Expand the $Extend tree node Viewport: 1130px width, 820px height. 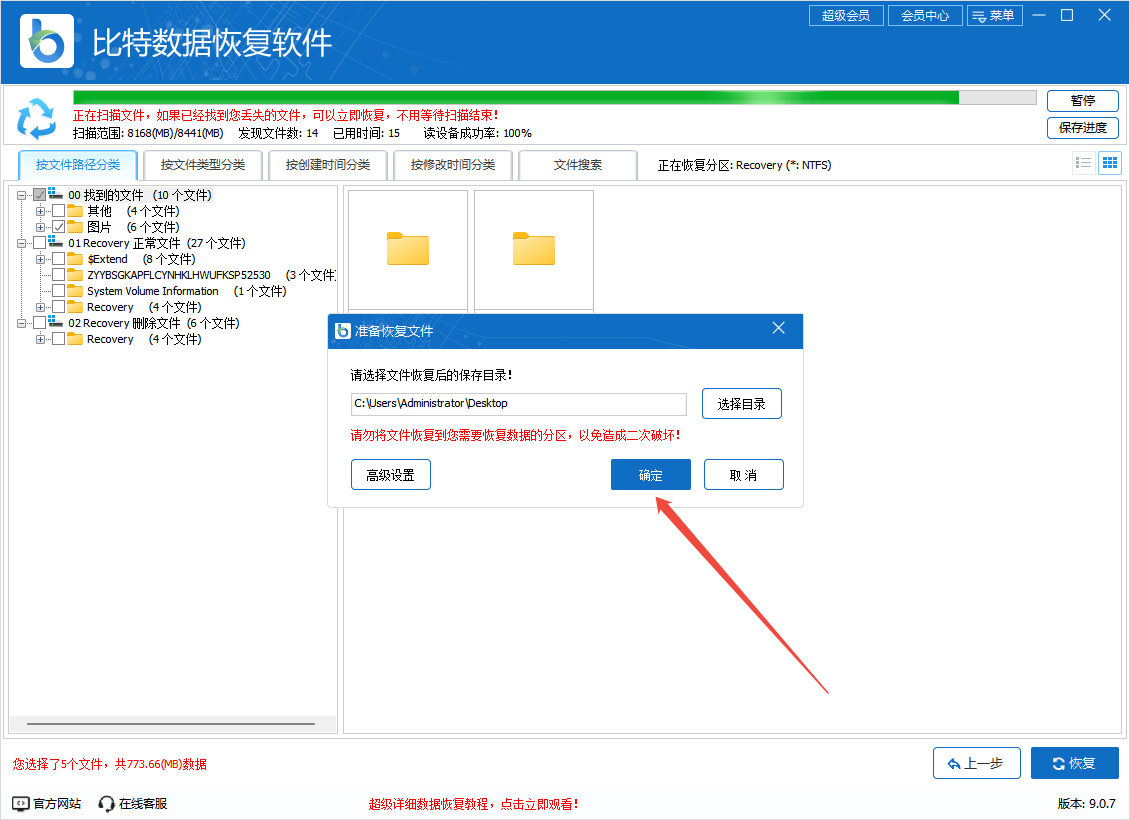pyautogui.click(x=40, y=259)
